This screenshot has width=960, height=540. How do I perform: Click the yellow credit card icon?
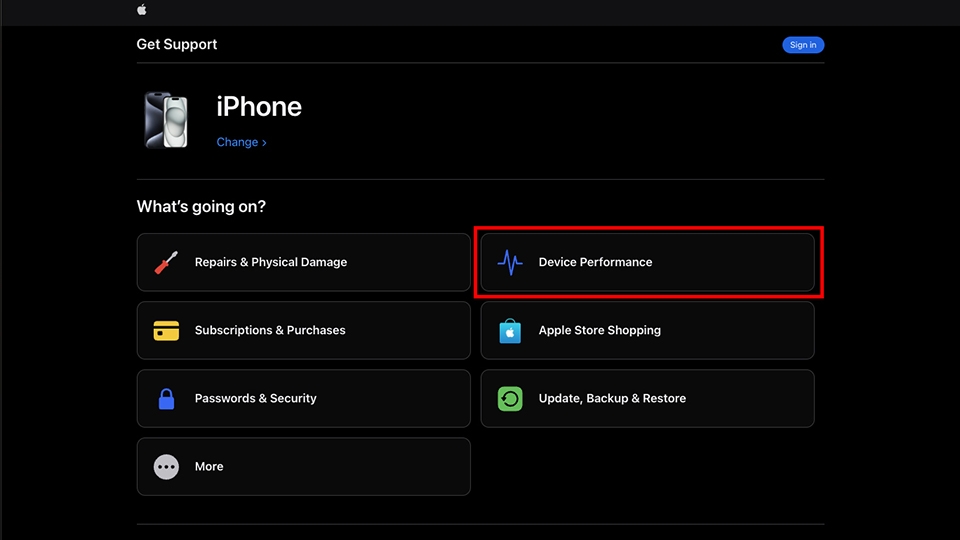(166, 331)
